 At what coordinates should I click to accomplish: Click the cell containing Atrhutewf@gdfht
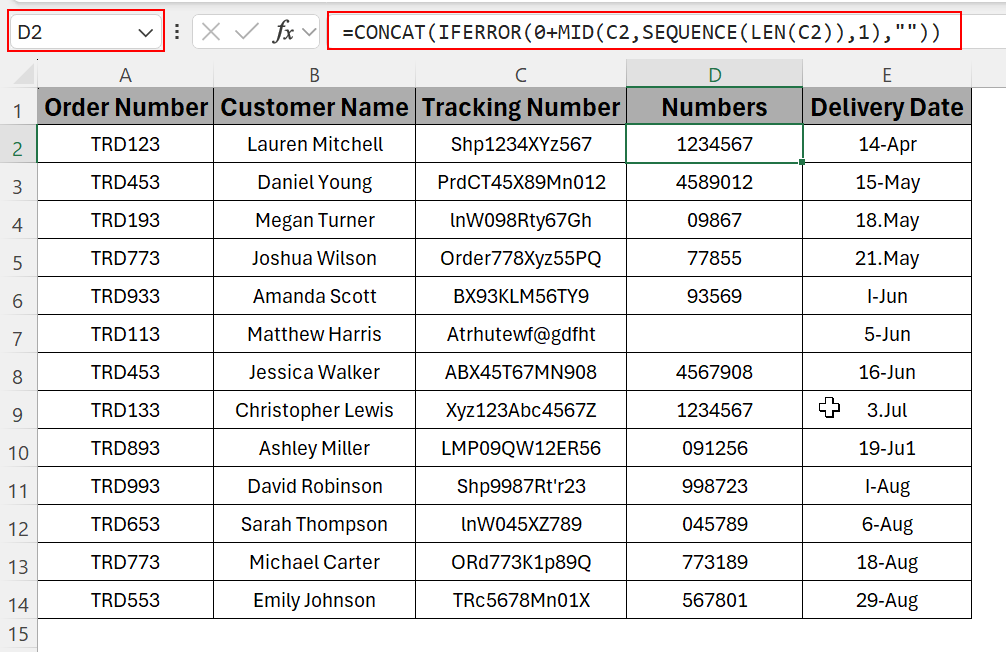coord(520,335)
